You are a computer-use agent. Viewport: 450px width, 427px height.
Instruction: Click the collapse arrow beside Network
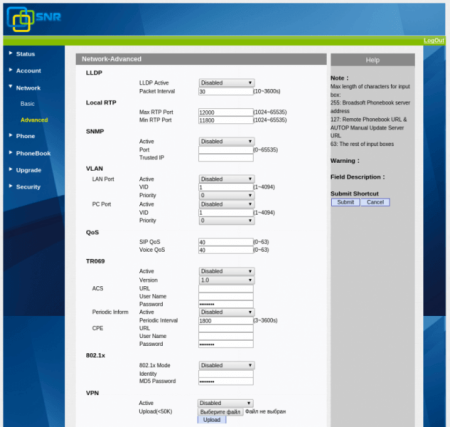tap(10, 86)
